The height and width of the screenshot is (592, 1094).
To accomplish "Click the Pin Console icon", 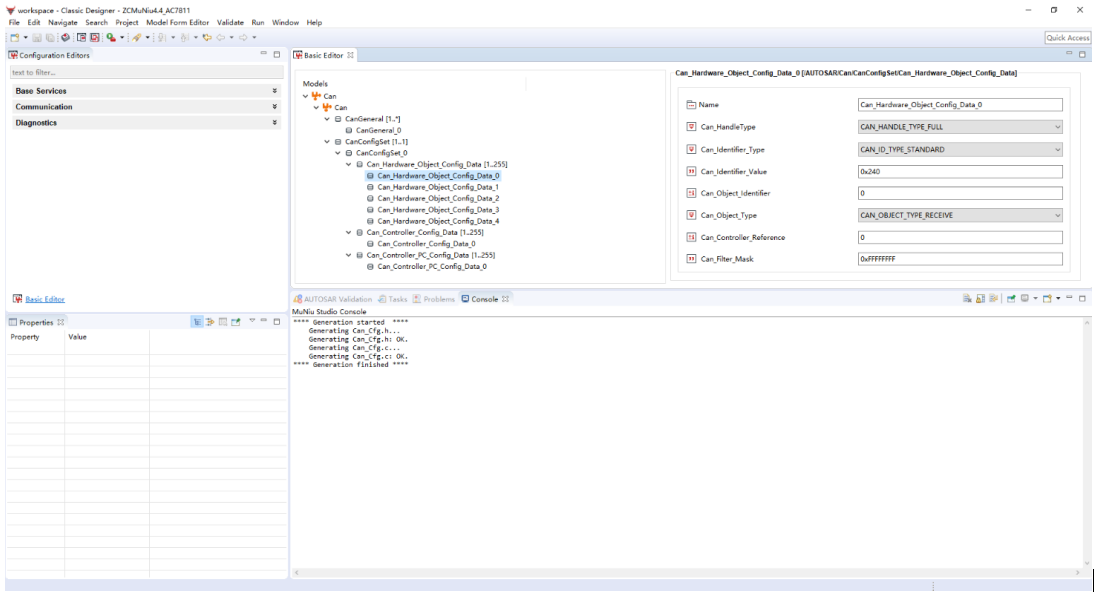I will pyautogui.click(x=1012, y=299).
